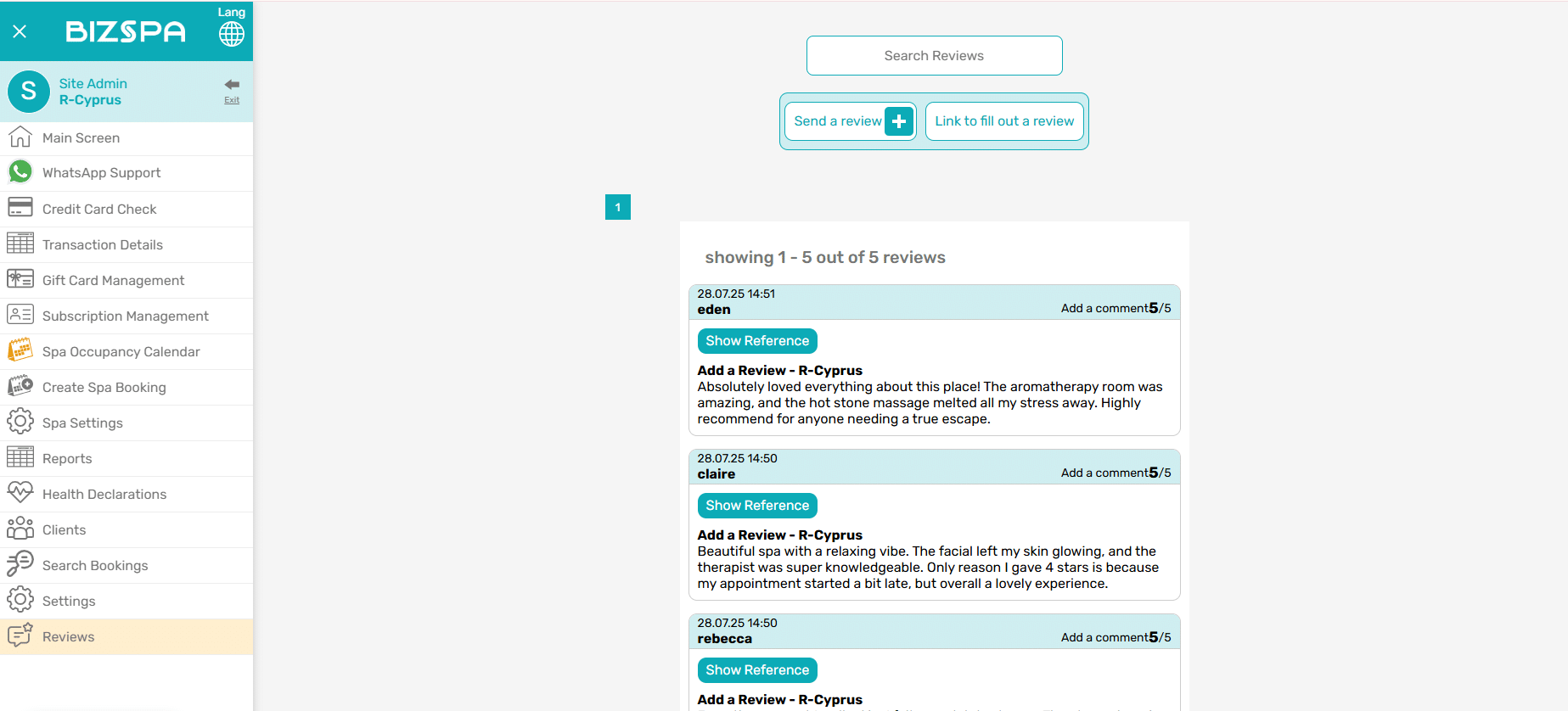Click the language globe icon
This screenshot has width=1568, height=711.
231,34
